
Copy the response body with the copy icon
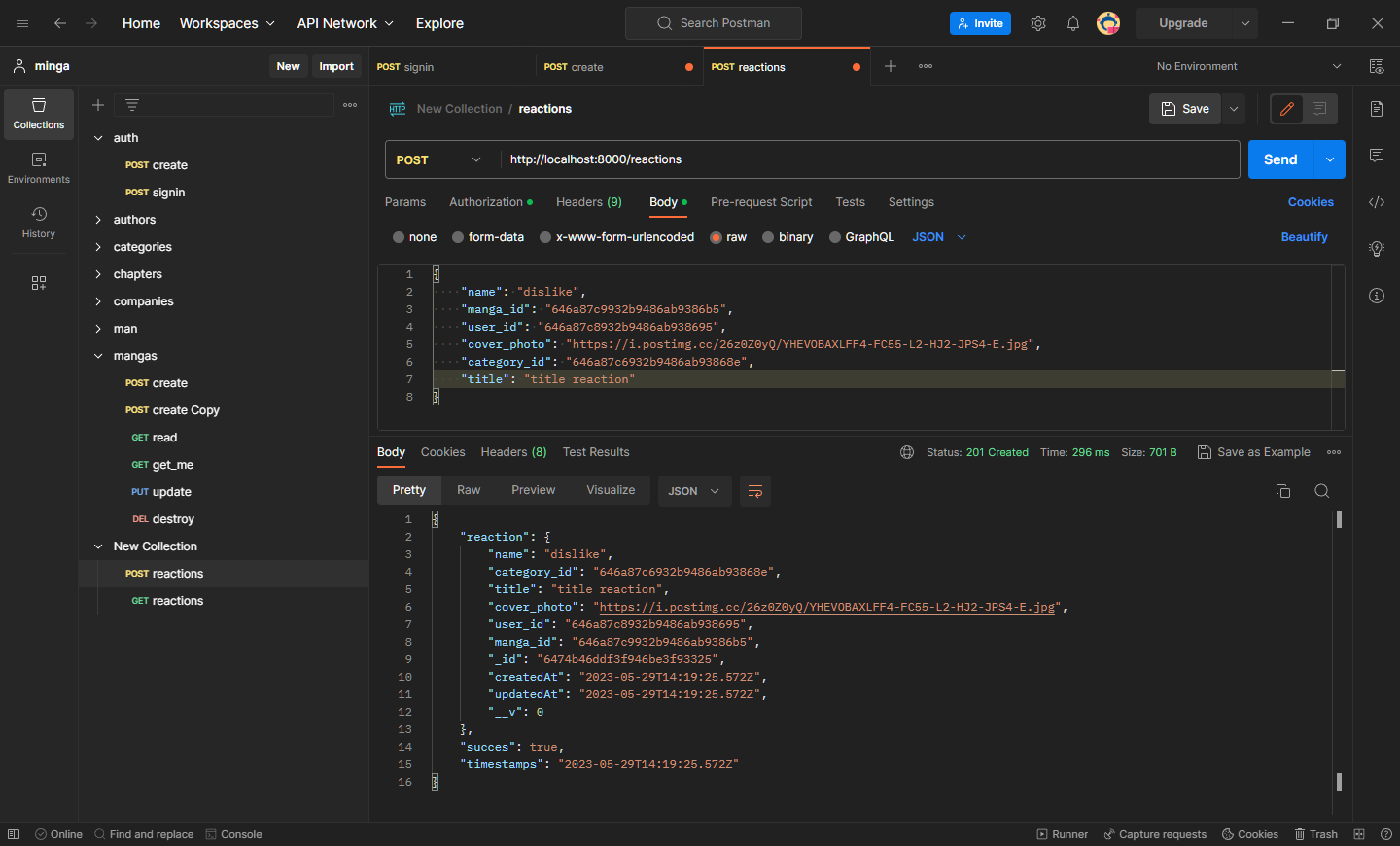1283,491
